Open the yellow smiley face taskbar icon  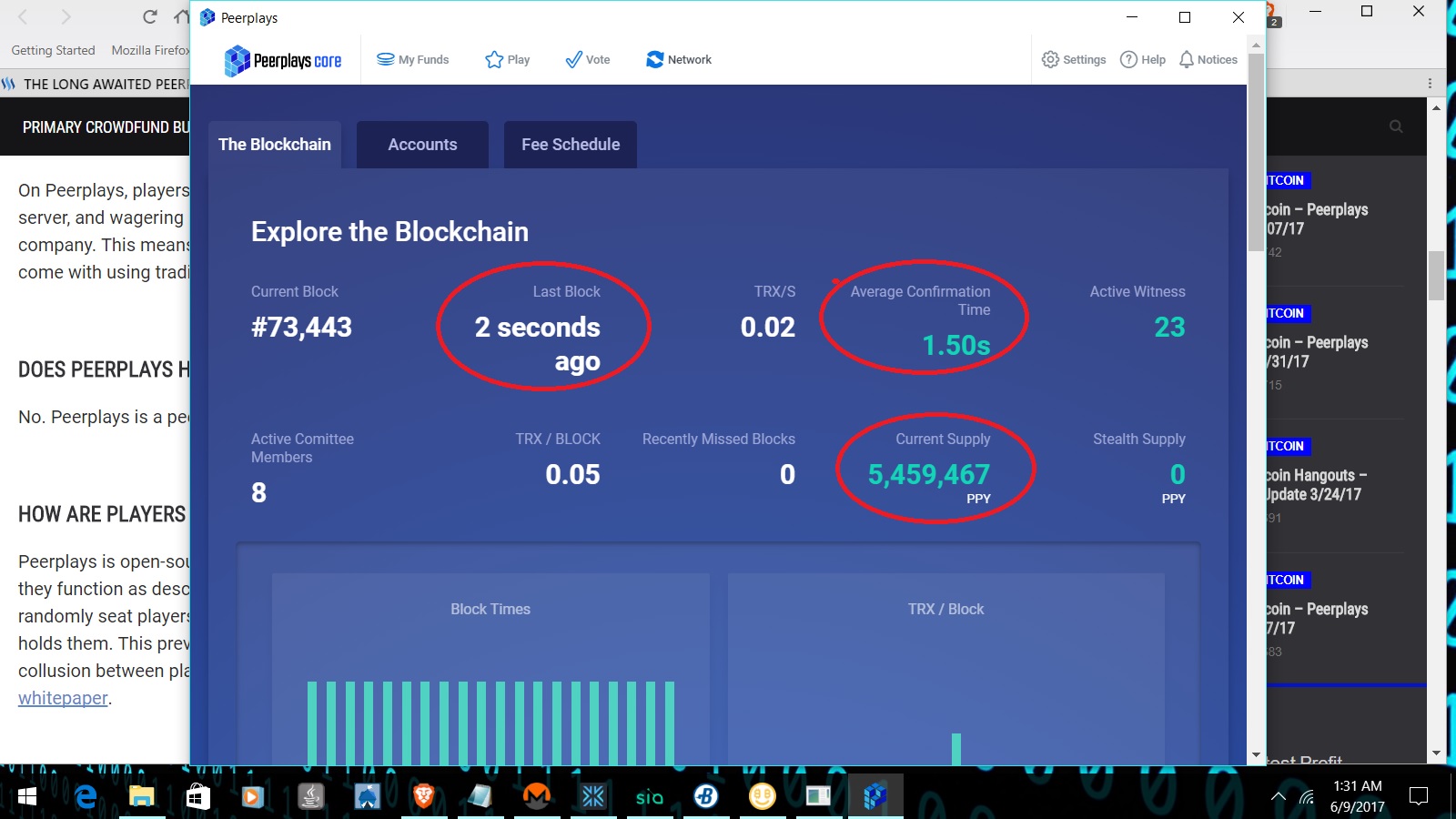coord(763,797)
